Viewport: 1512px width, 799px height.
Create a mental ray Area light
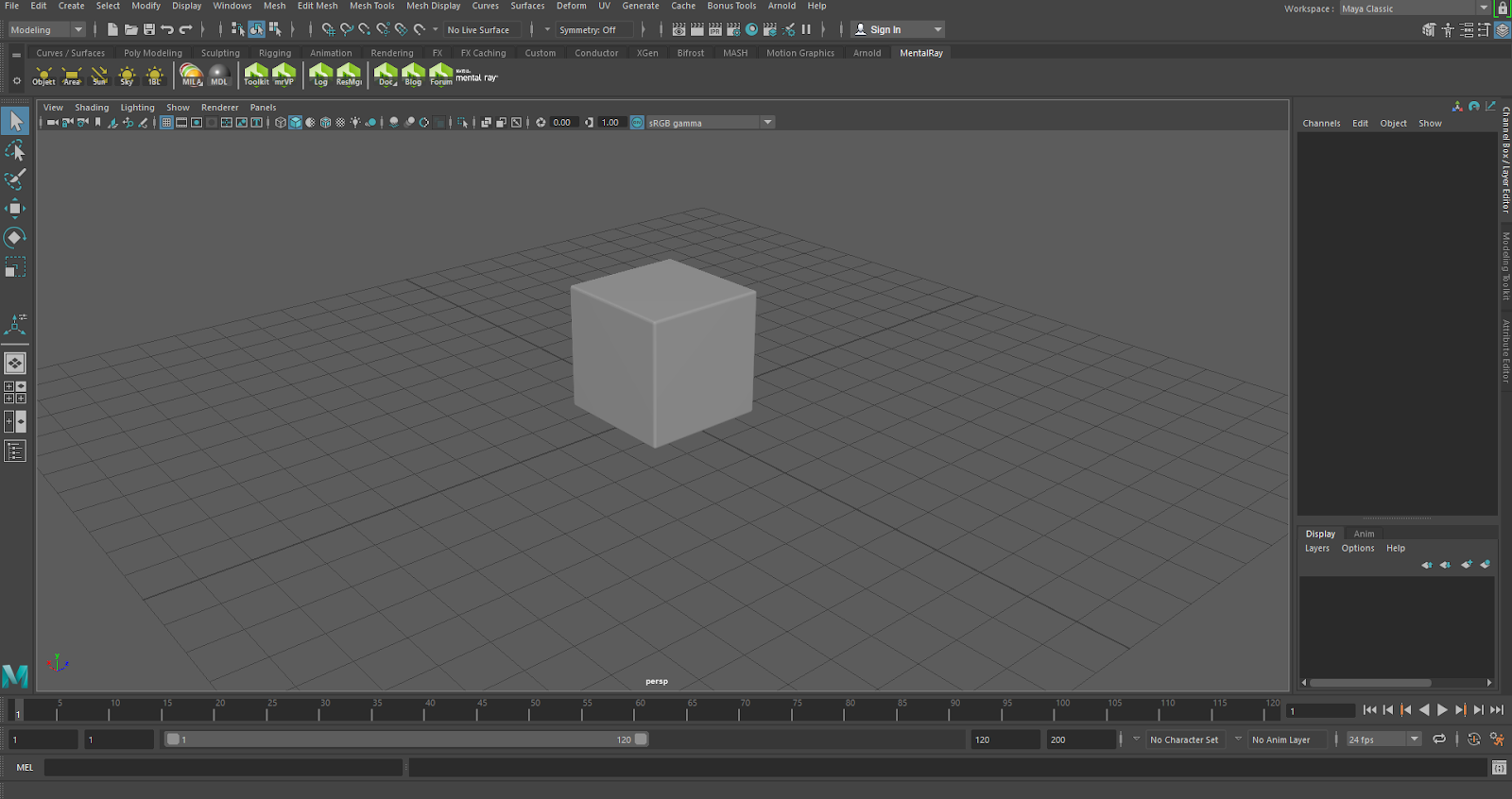pos(72,76)
